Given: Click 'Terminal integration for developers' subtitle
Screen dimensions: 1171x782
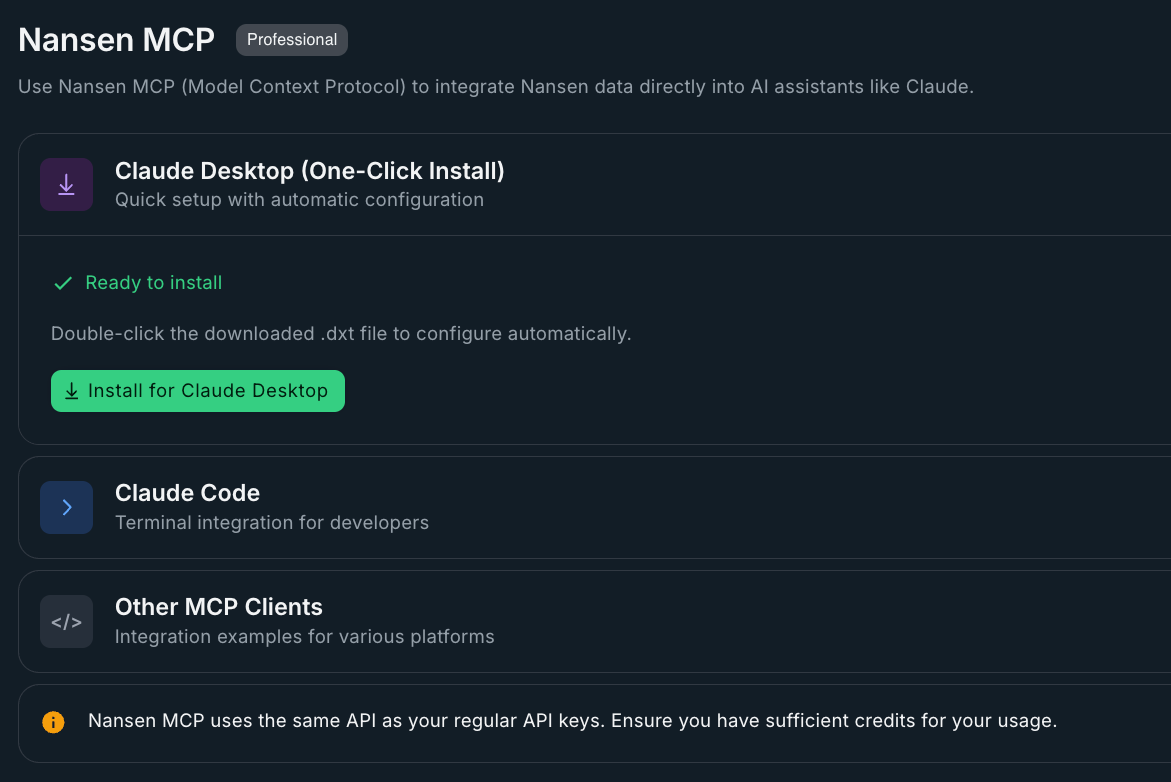Looking at the screenshot, I should 272,523.
